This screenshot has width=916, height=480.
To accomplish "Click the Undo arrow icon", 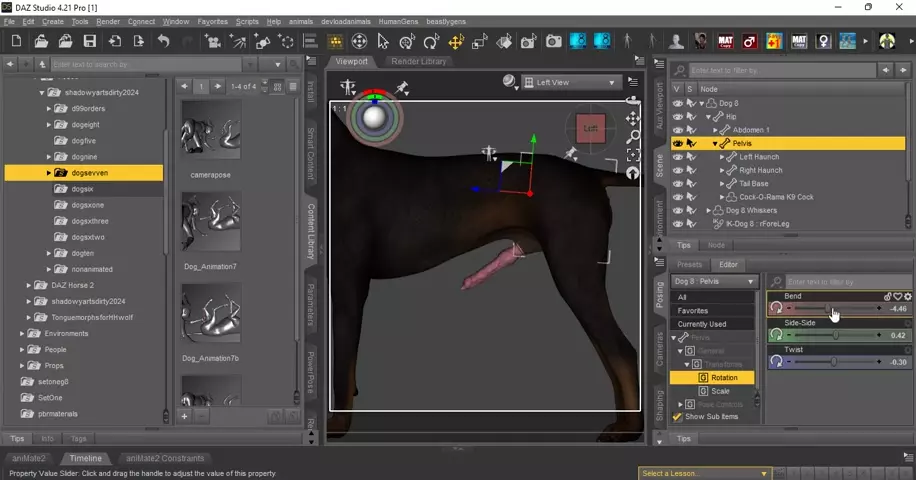I will click(163, 41).
